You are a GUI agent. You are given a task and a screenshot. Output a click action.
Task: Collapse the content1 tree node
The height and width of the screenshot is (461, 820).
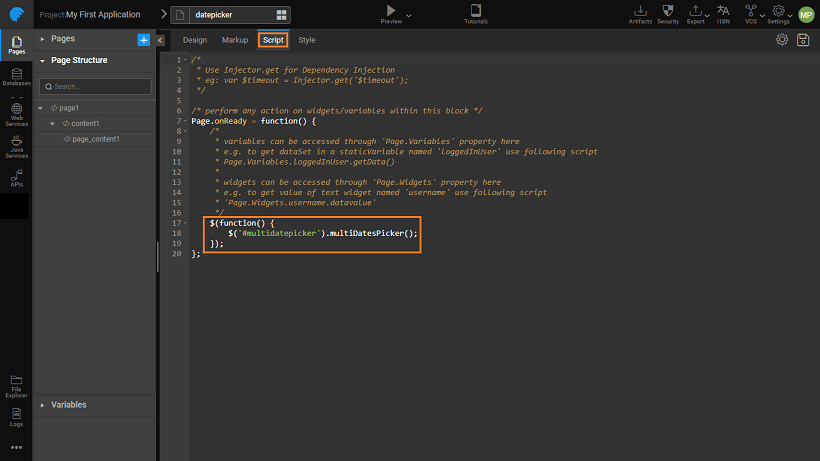click(52, 123)
